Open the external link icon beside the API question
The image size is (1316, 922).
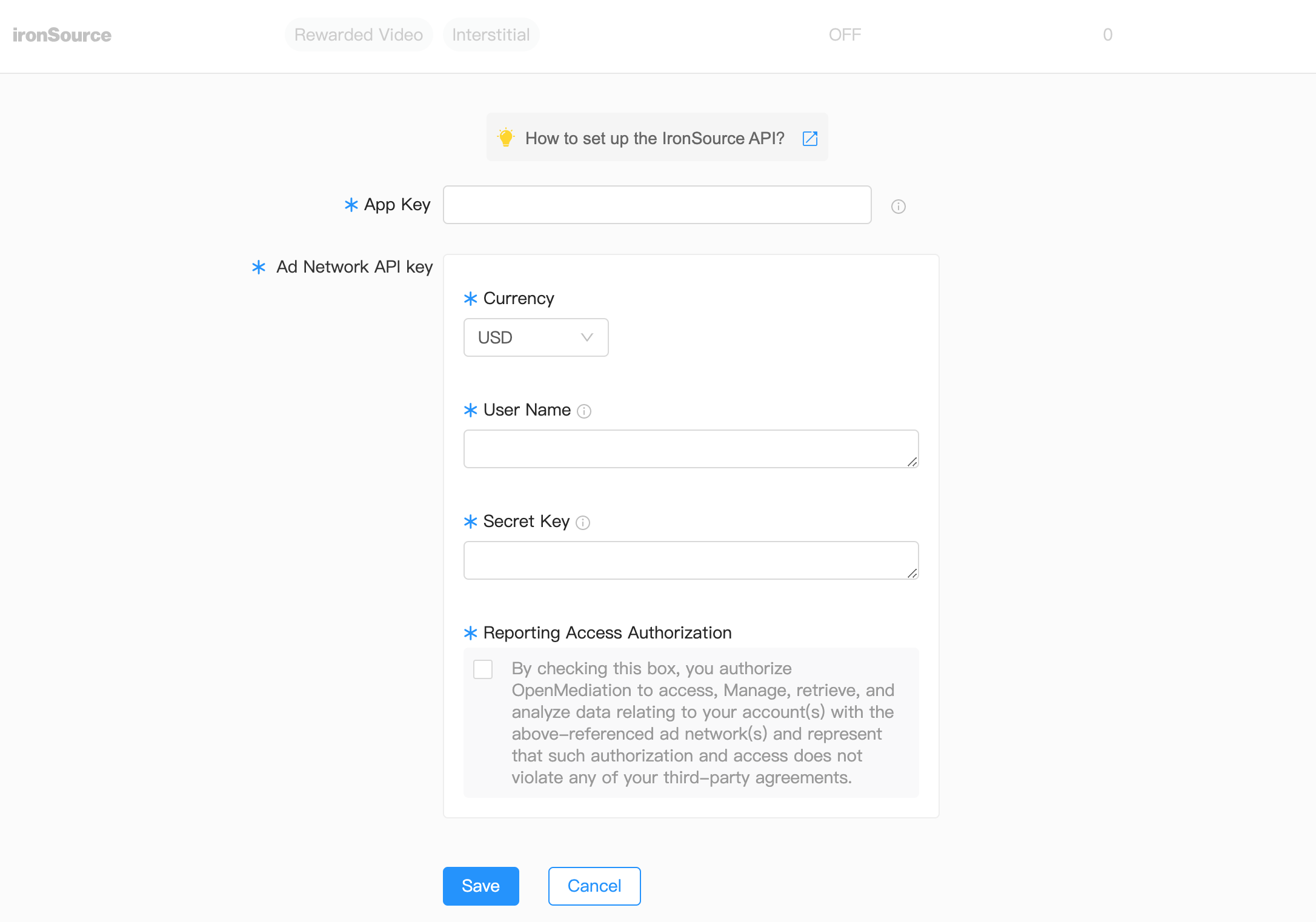tap(810, 138)
